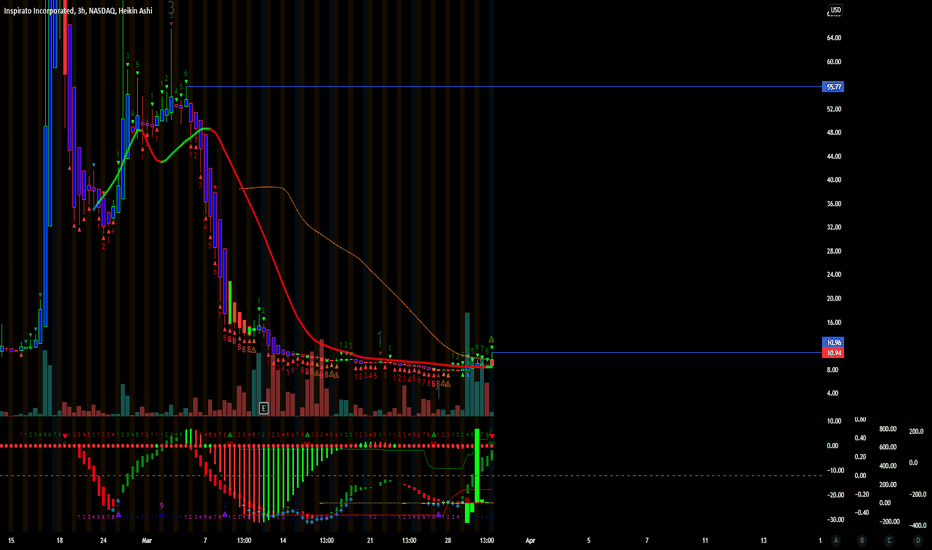Viewport: 932px width, 550px height.
Task: Click the 64.00 price axis value
Action: [834, 38]
